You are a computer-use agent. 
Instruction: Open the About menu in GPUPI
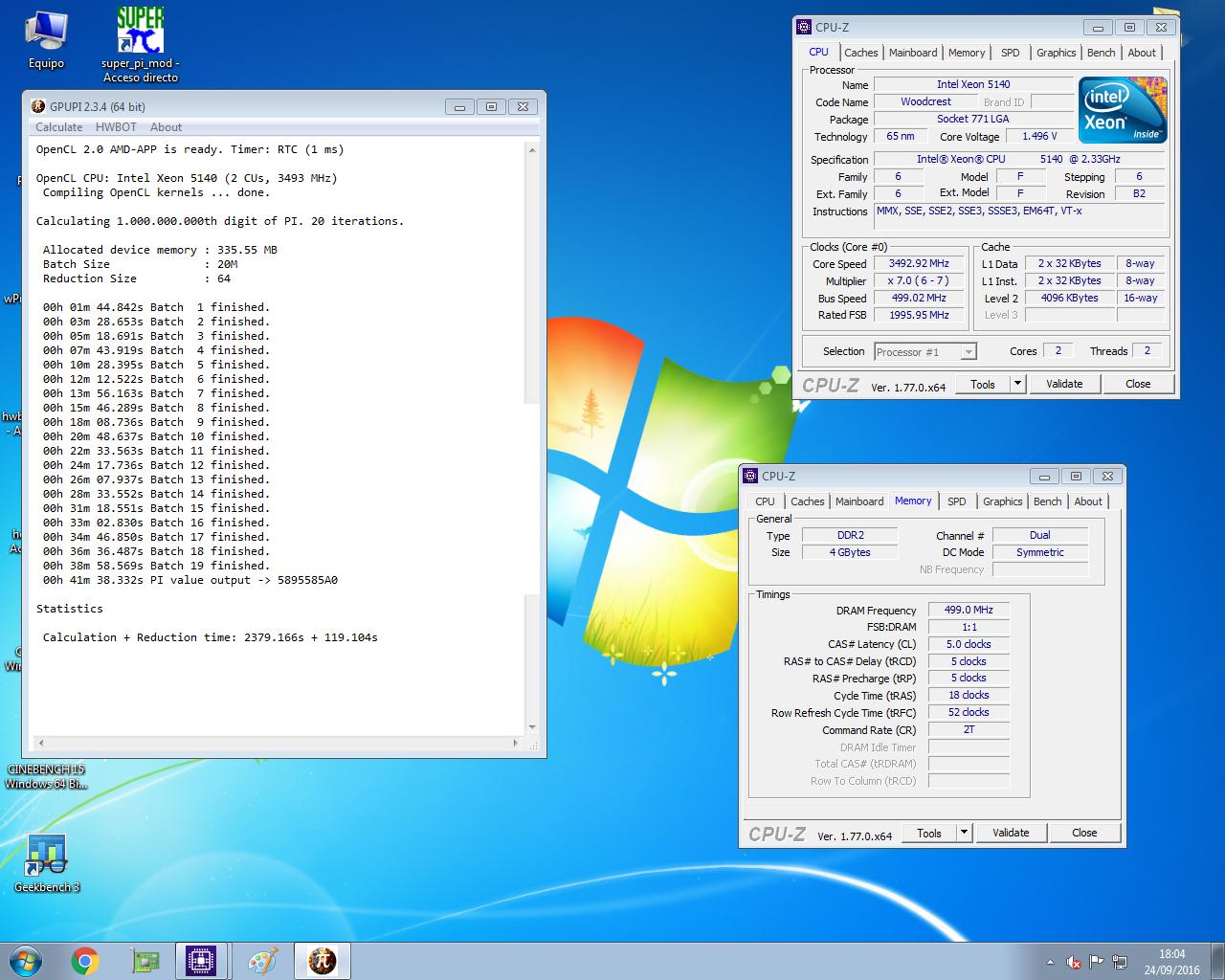166,127
